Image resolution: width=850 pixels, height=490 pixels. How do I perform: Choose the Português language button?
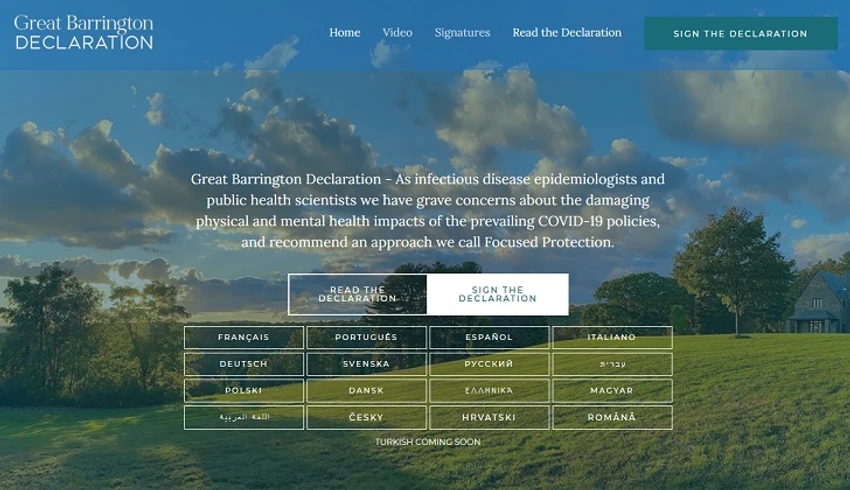(366, 337)
